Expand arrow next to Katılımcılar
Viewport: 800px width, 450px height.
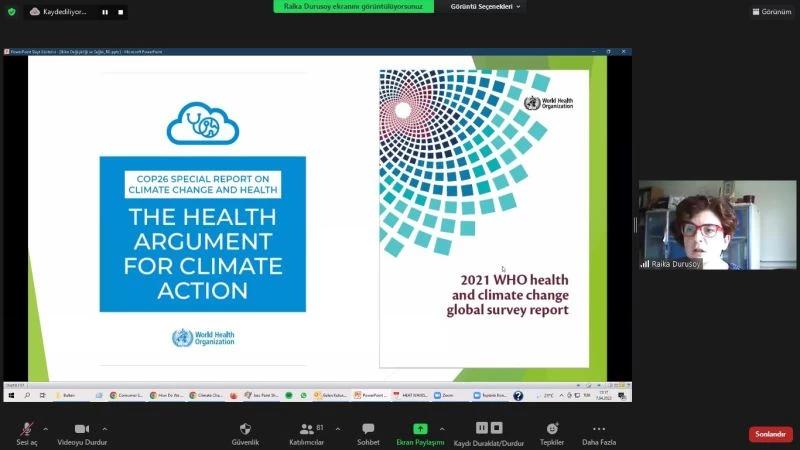[x=338, y=428]
